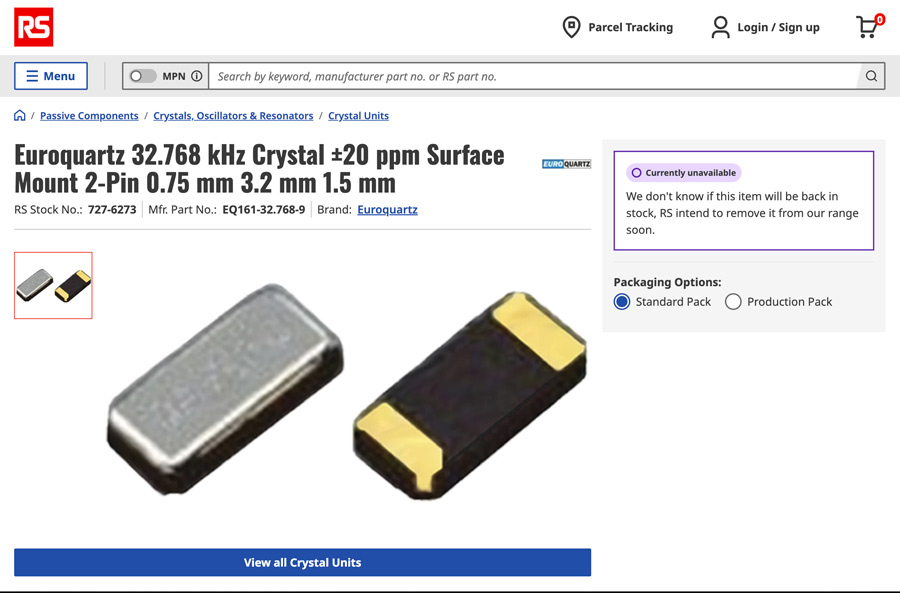Viewport: 900px width, 593px height.
Task: Toggle the MPN search switch
Action: click(143, 76)
